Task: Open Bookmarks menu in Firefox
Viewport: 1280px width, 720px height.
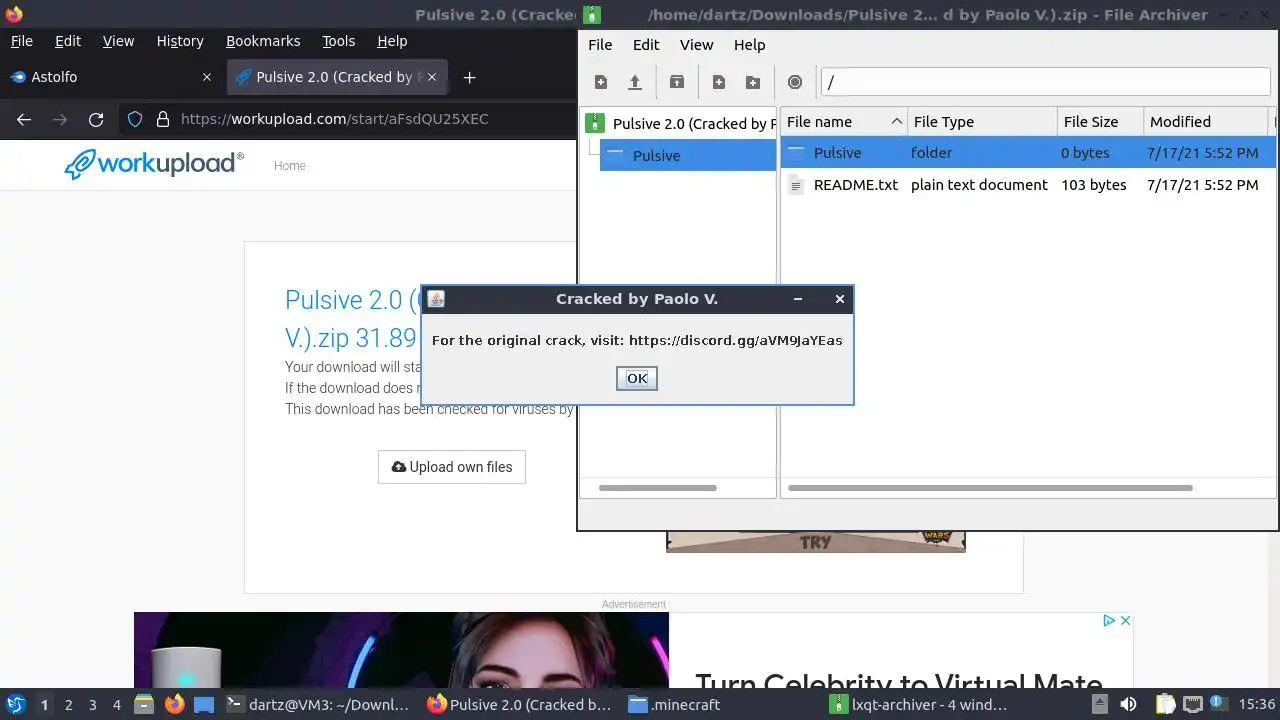Action: click(263, 41)
